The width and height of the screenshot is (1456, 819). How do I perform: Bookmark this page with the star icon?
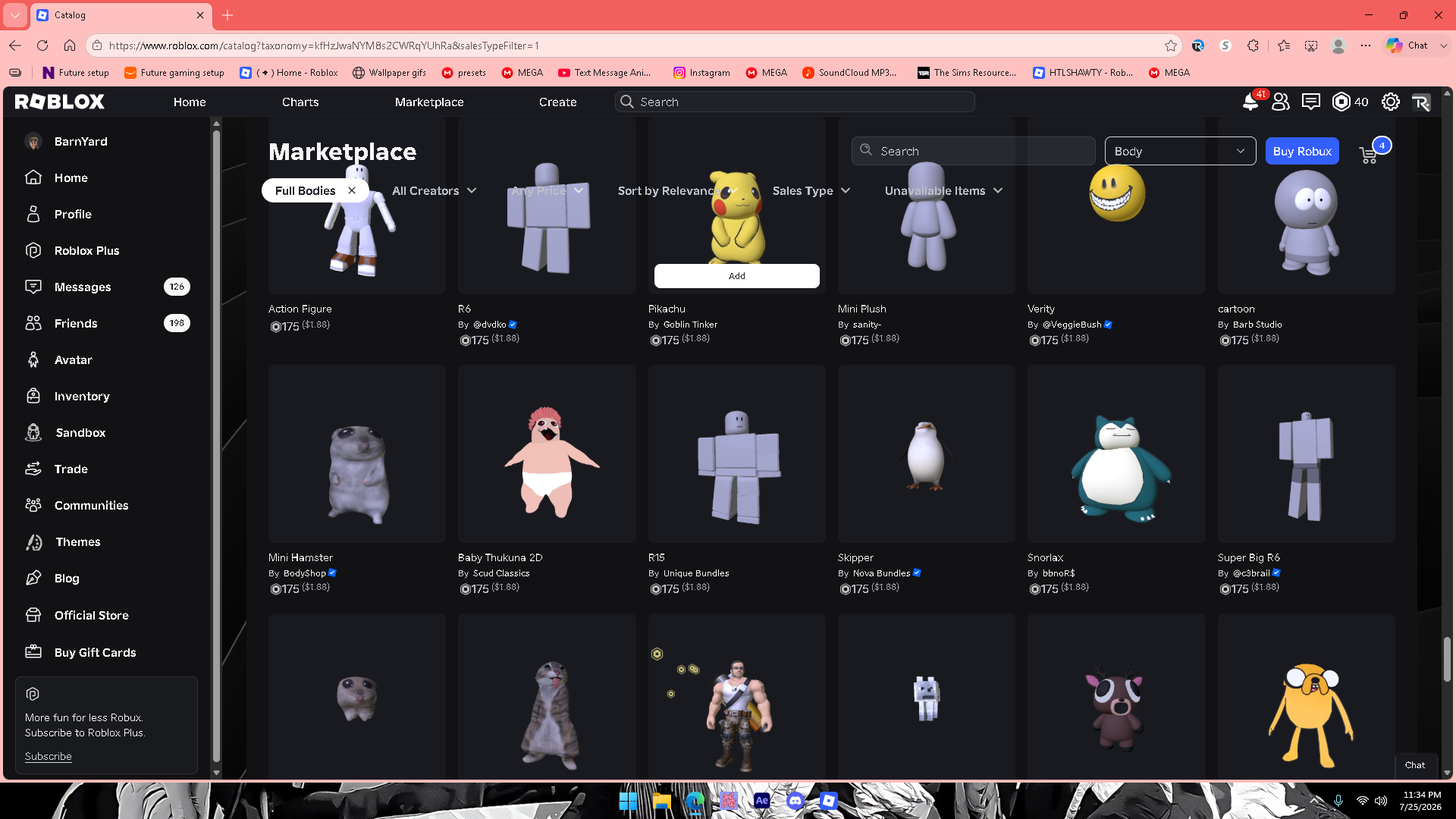[1171, 45]
